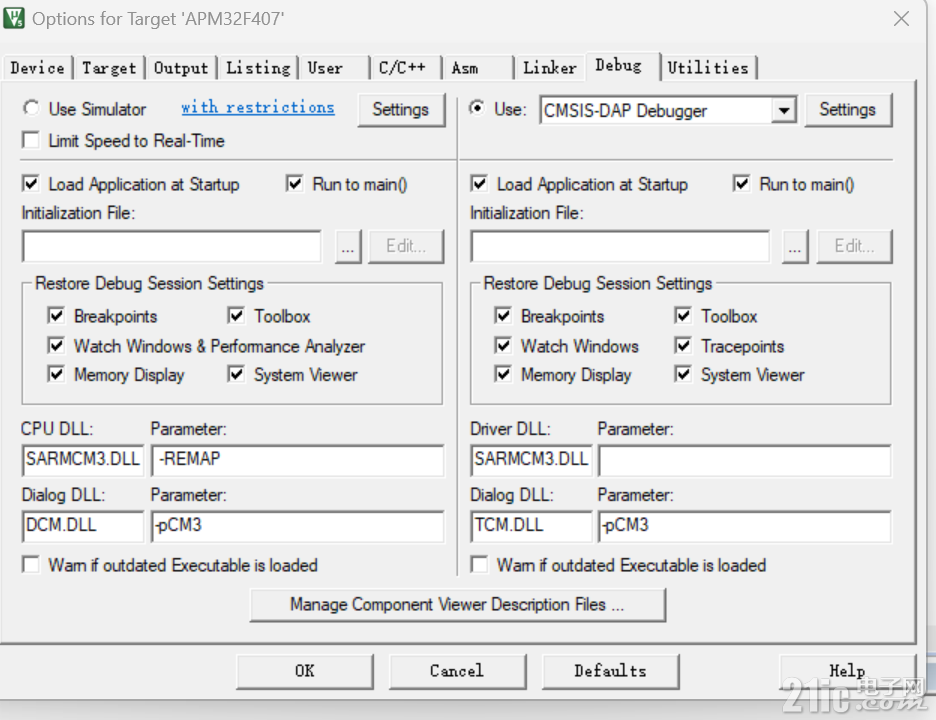Click empty Driver DLL parameter field
This screenshot has width=936, height=720.
[744, 460]
